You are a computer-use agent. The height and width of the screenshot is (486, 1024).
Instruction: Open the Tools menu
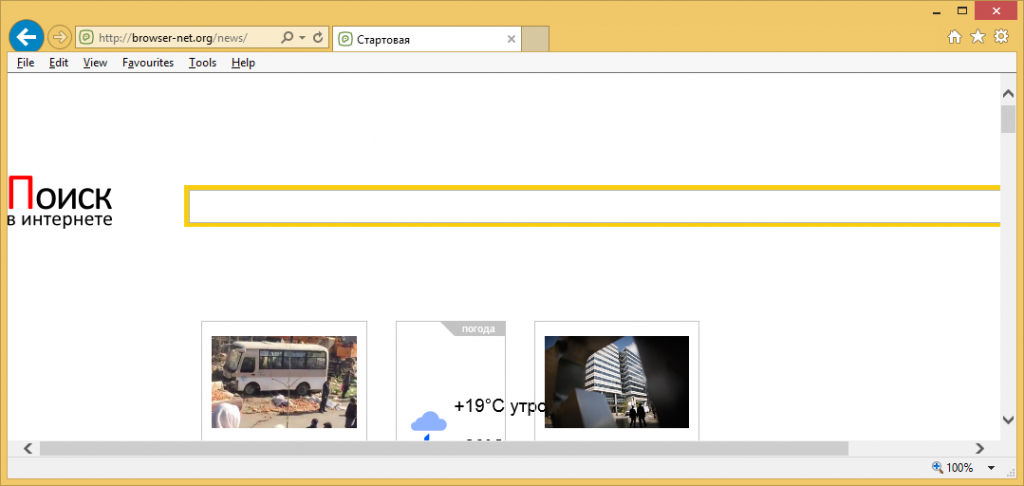[202, 62]
